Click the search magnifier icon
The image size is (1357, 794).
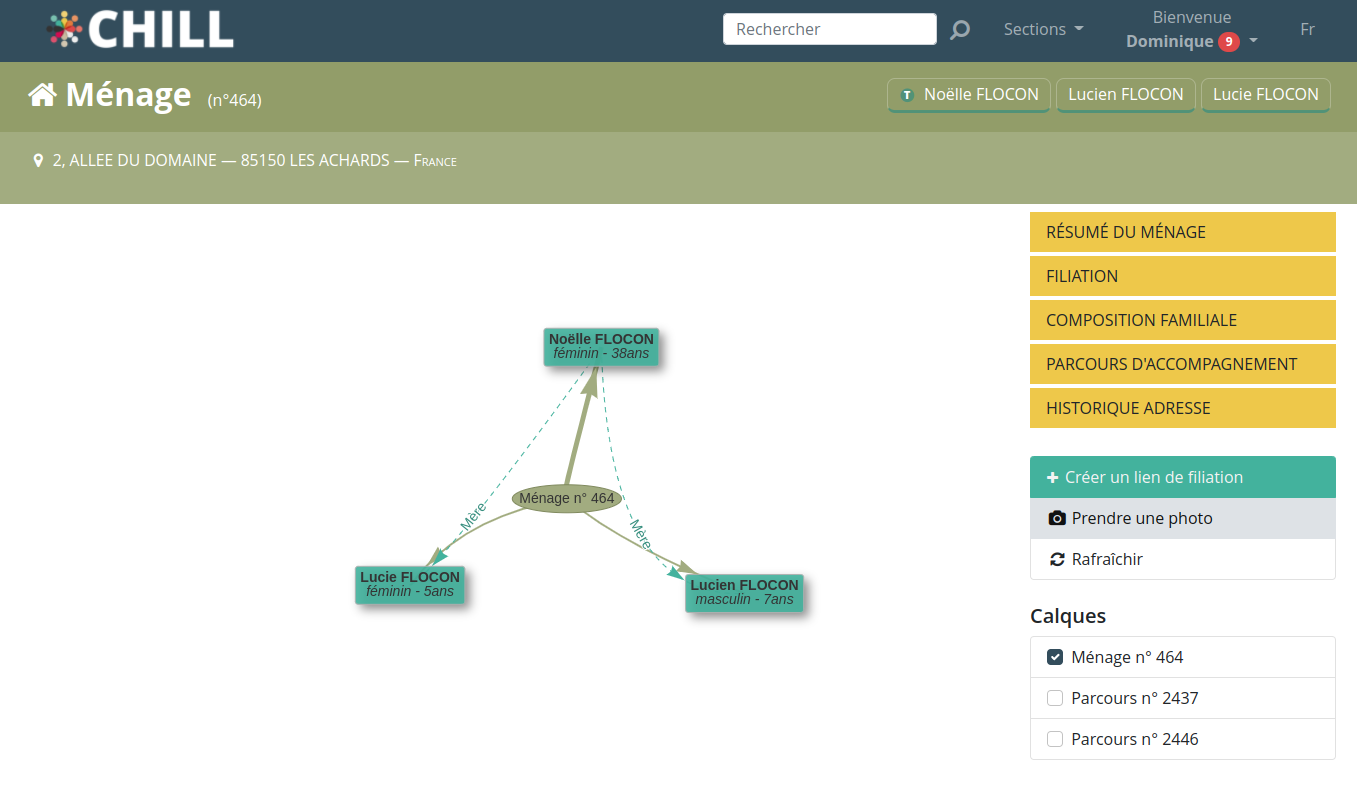coord(959,30)
